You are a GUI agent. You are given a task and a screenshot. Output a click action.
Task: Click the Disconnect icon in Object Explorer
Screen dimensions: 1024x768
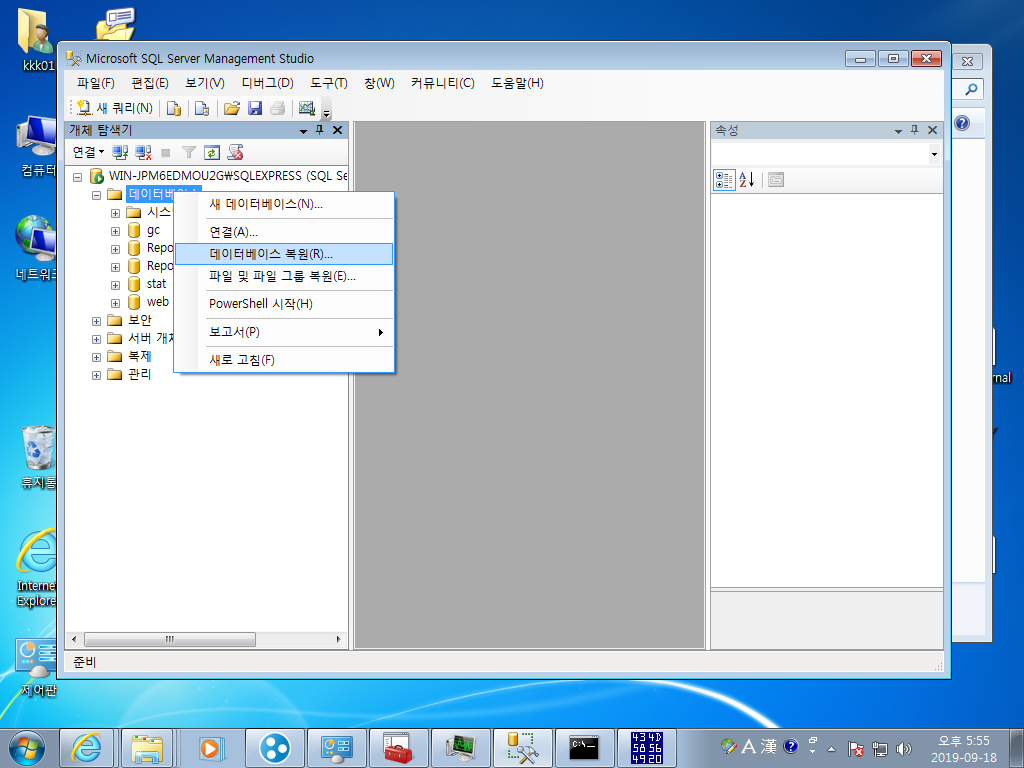click(x=143, y=153)
